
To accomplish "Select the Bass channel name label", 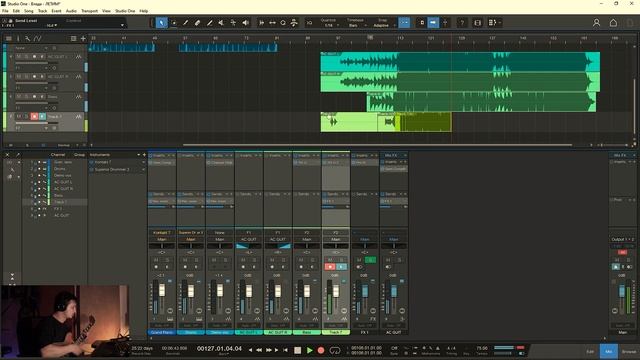I will point(307,332).
